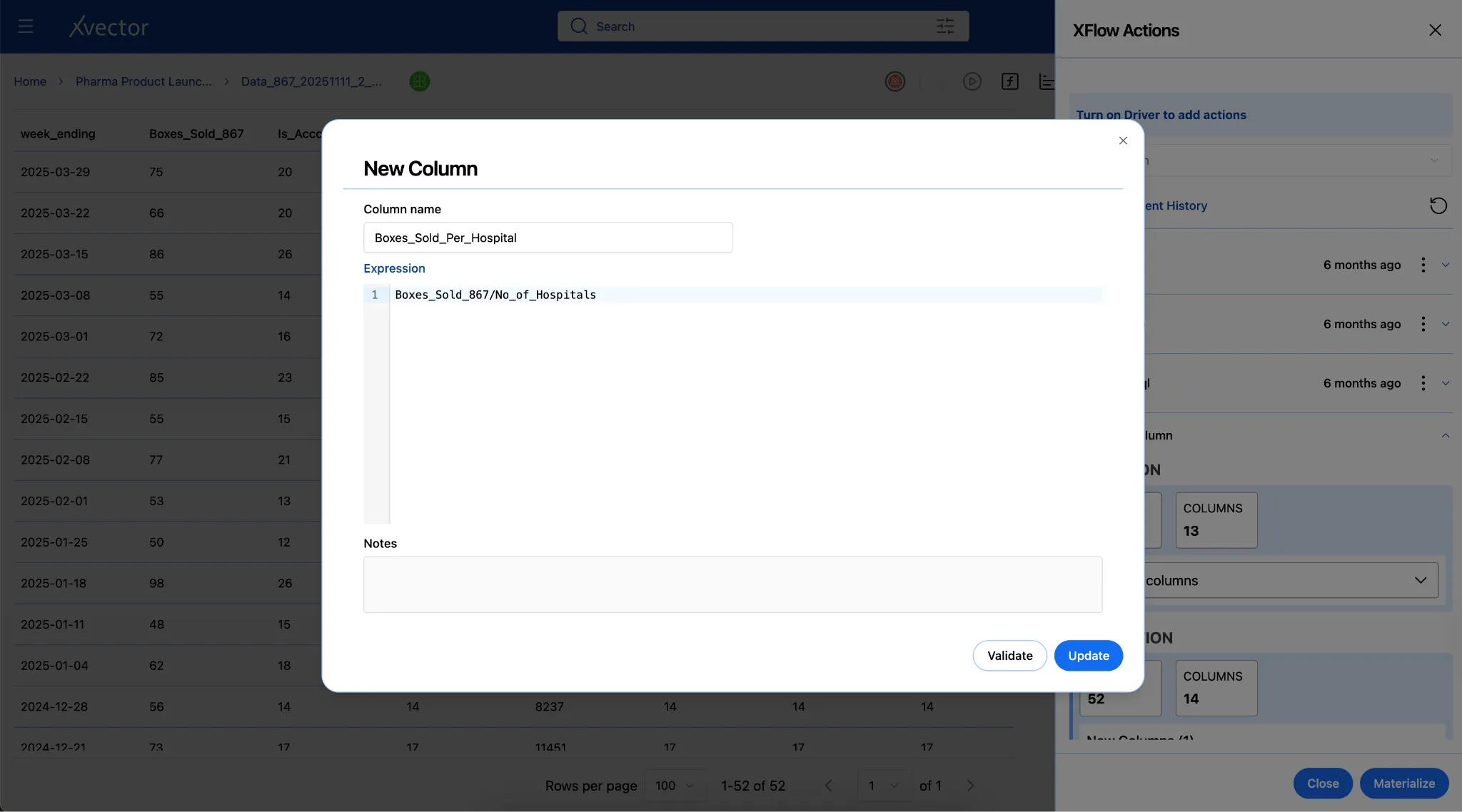Click the Notes text area

(x=732, y=584)
